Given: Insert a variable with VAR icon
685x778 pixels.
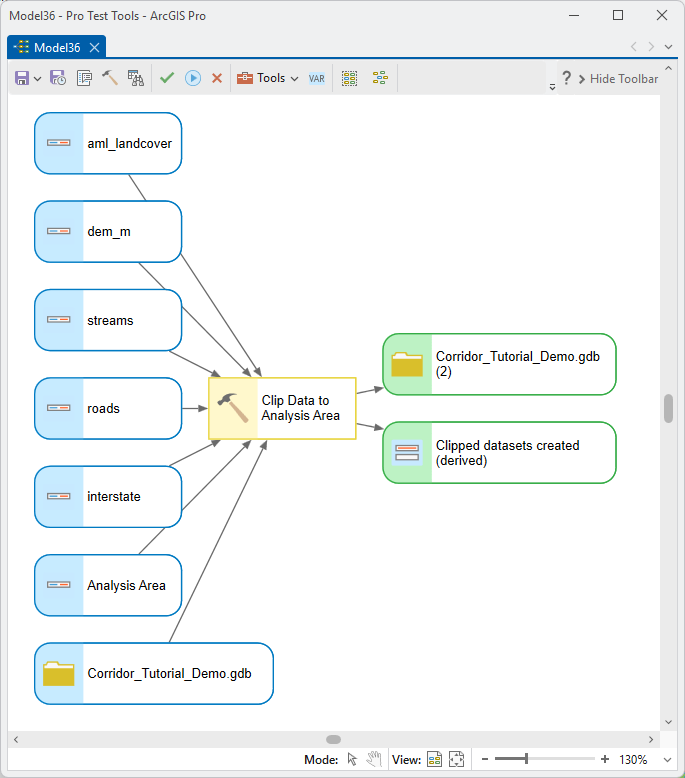Looking at the screenshot, I should tap(317, 78).
